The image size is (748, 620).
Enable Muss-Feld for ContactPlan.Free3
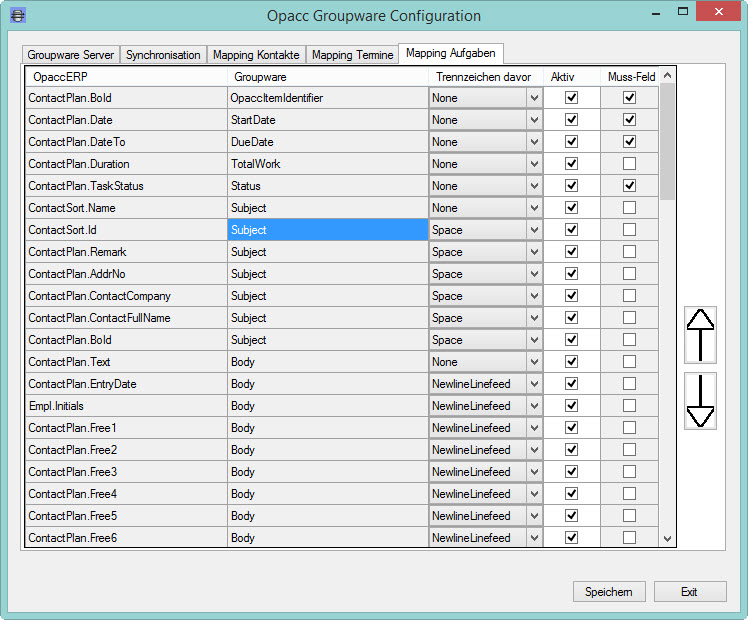629,472
